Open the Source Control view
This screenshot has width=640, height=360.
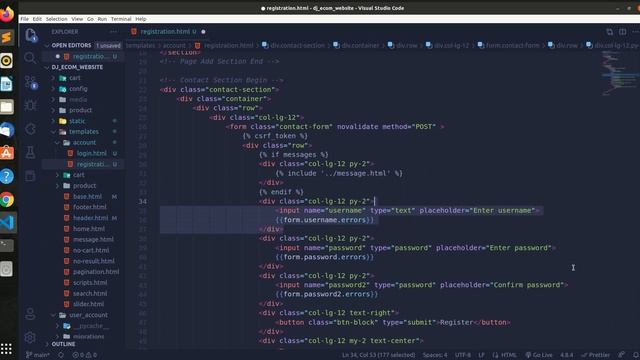(31, 82)
